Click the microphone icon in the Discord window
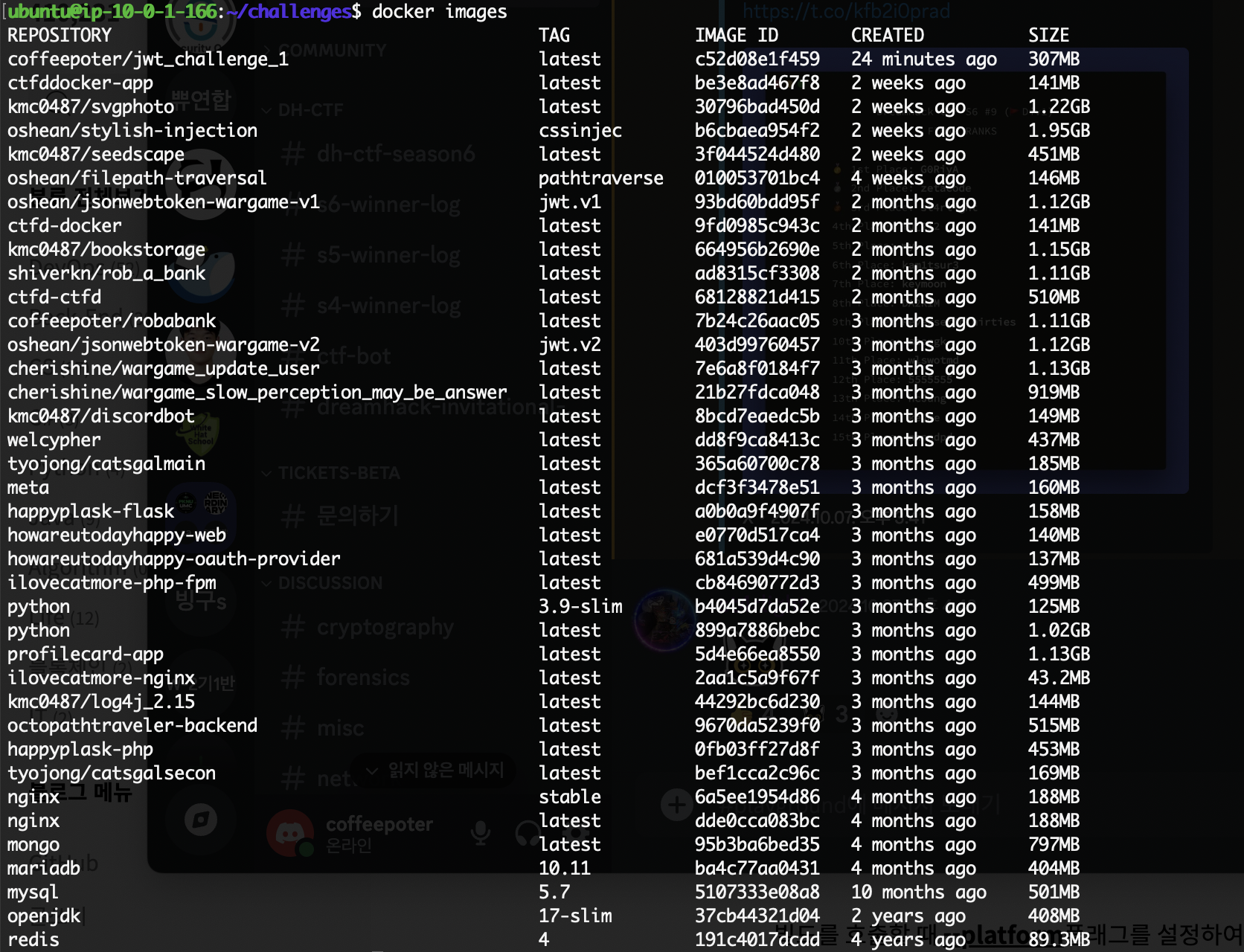 click(x=481, y=833)
